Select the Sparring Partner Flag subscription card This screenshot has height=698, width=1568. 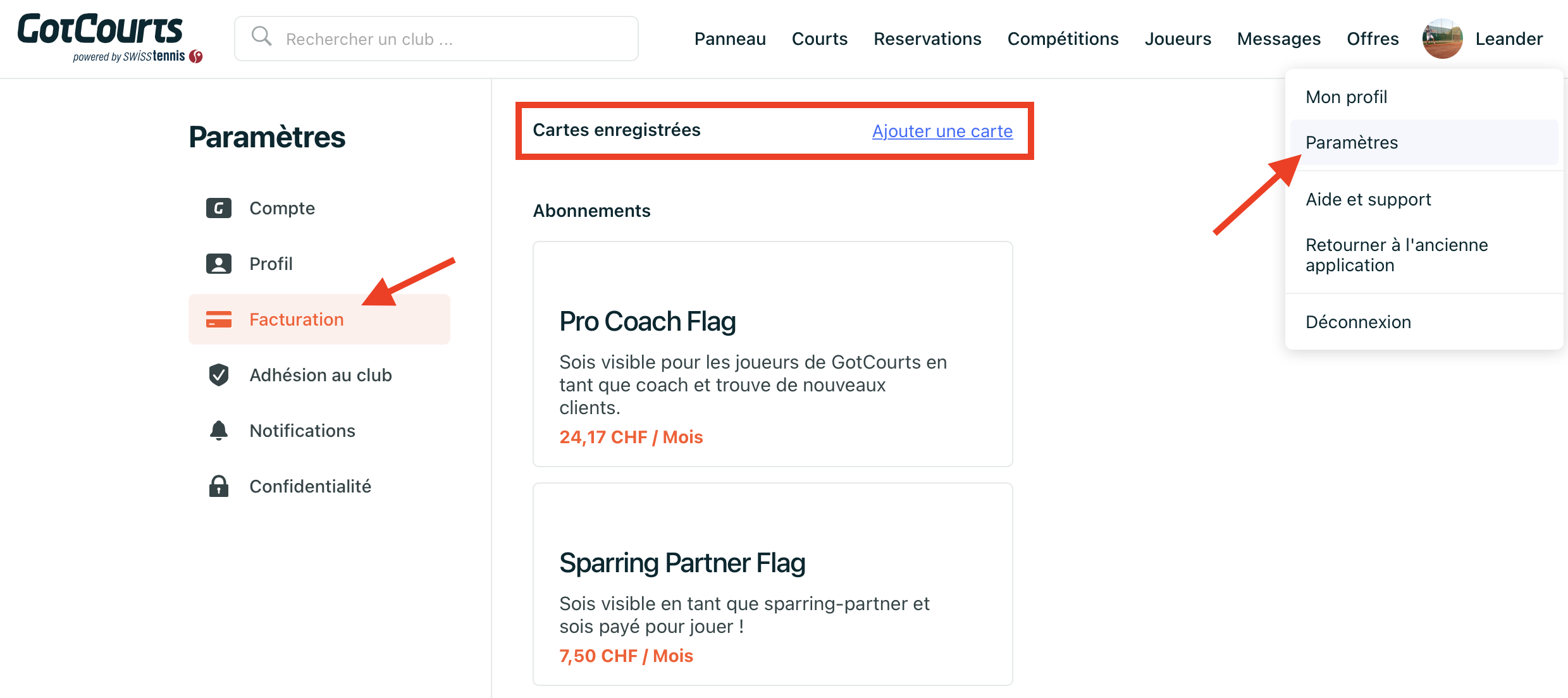coord(773,584)
